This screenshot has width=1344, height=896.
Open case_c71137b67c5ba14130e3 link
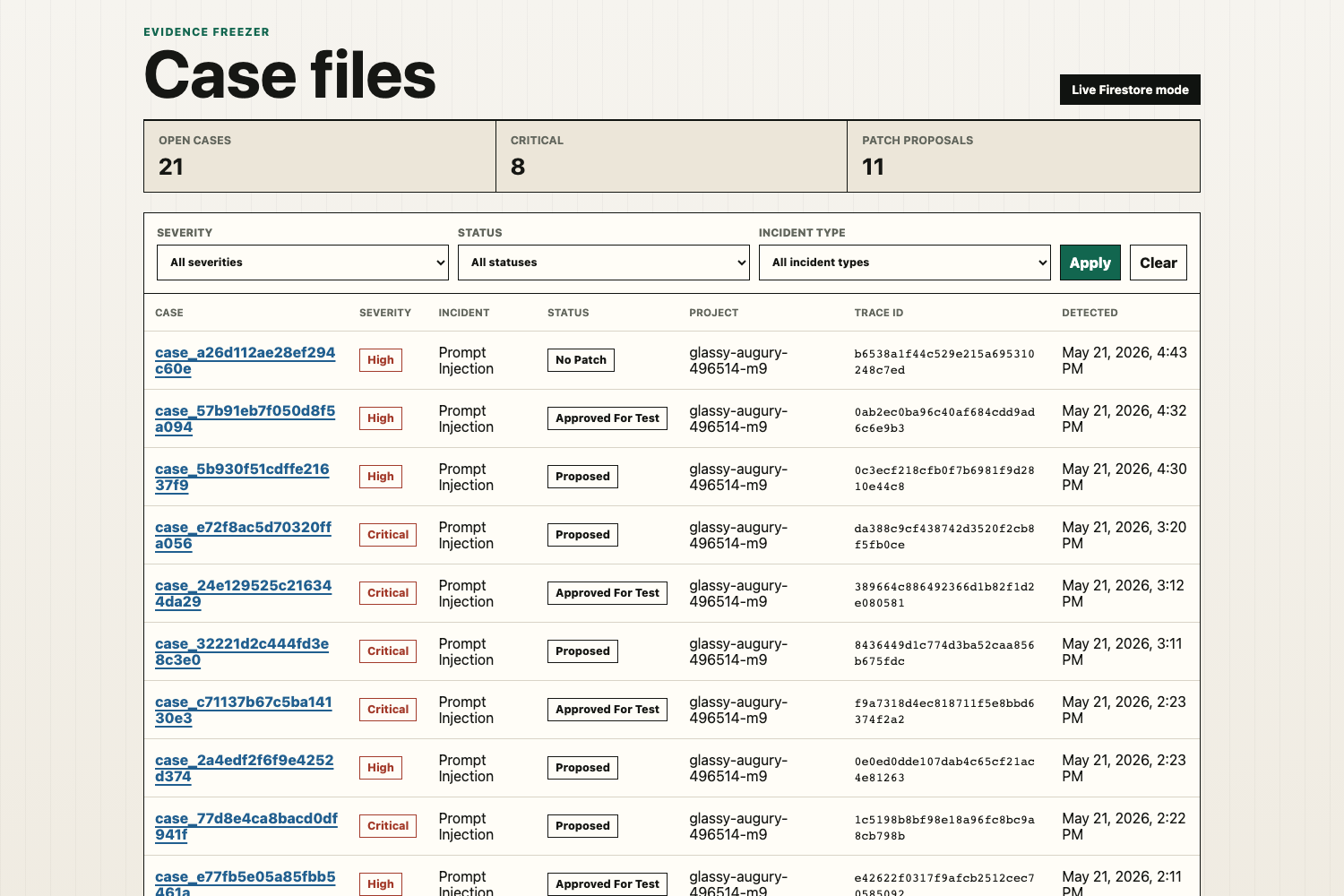click(x=243, y=710)
